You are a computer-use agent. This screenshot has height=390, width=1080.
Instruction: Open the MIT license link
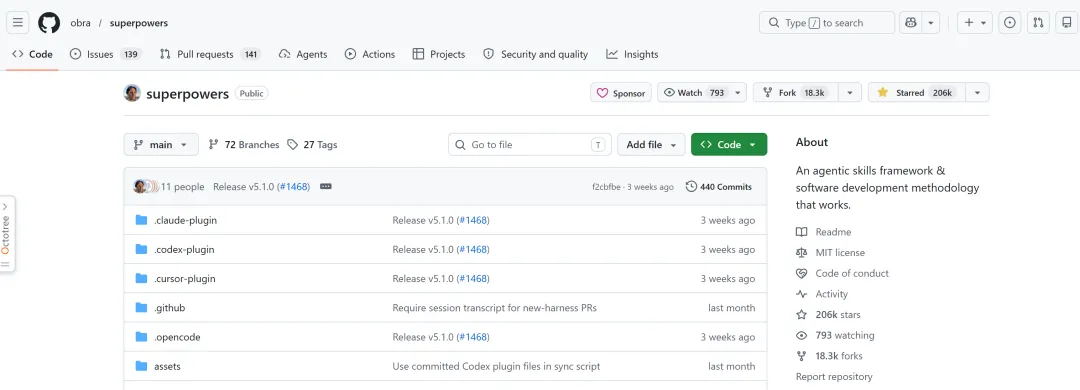(x=831, y=253)
